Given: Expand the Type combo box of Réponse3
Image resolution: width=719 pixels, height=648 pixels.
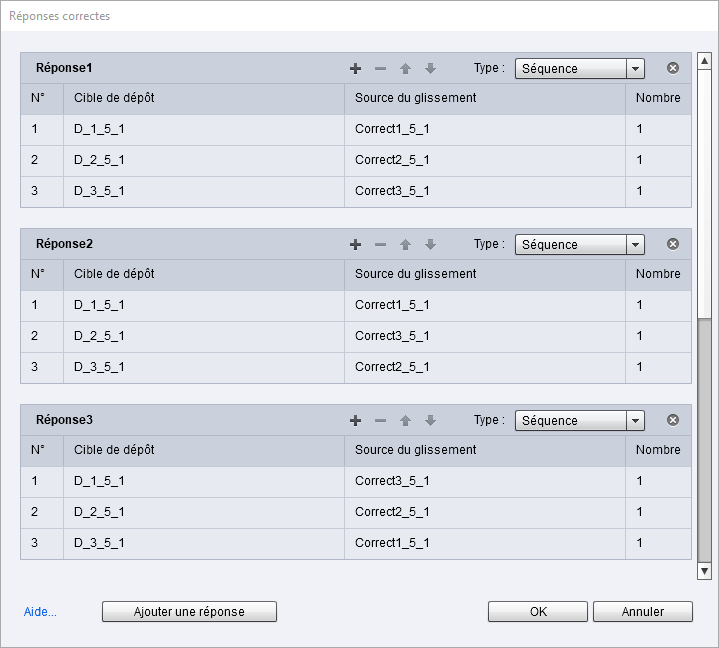Looking at the screenshot, I should click(x=635, y=421).
